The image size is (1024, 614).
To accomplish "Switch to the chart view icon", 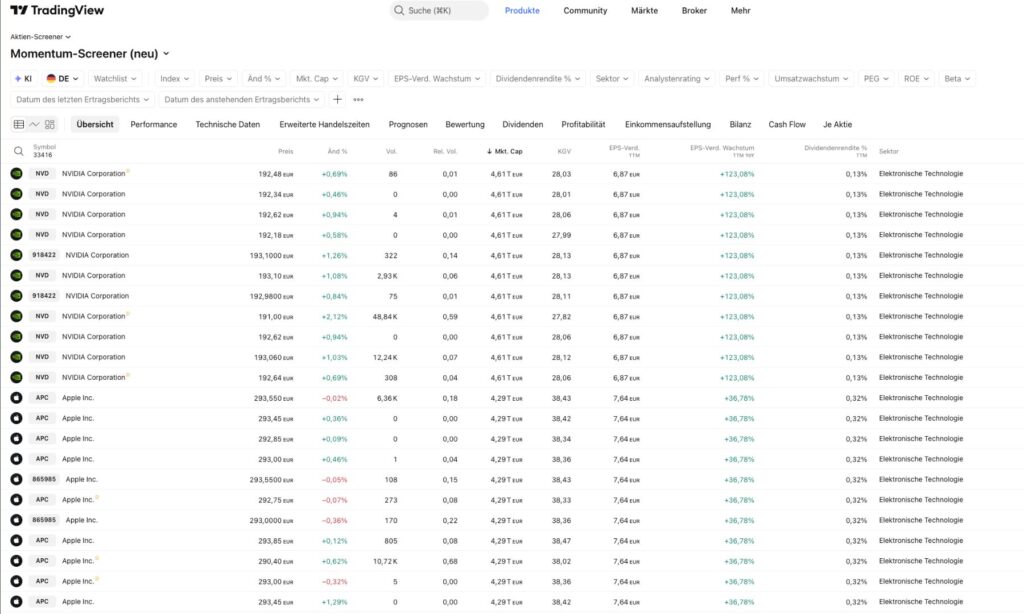I will [34, 124].
